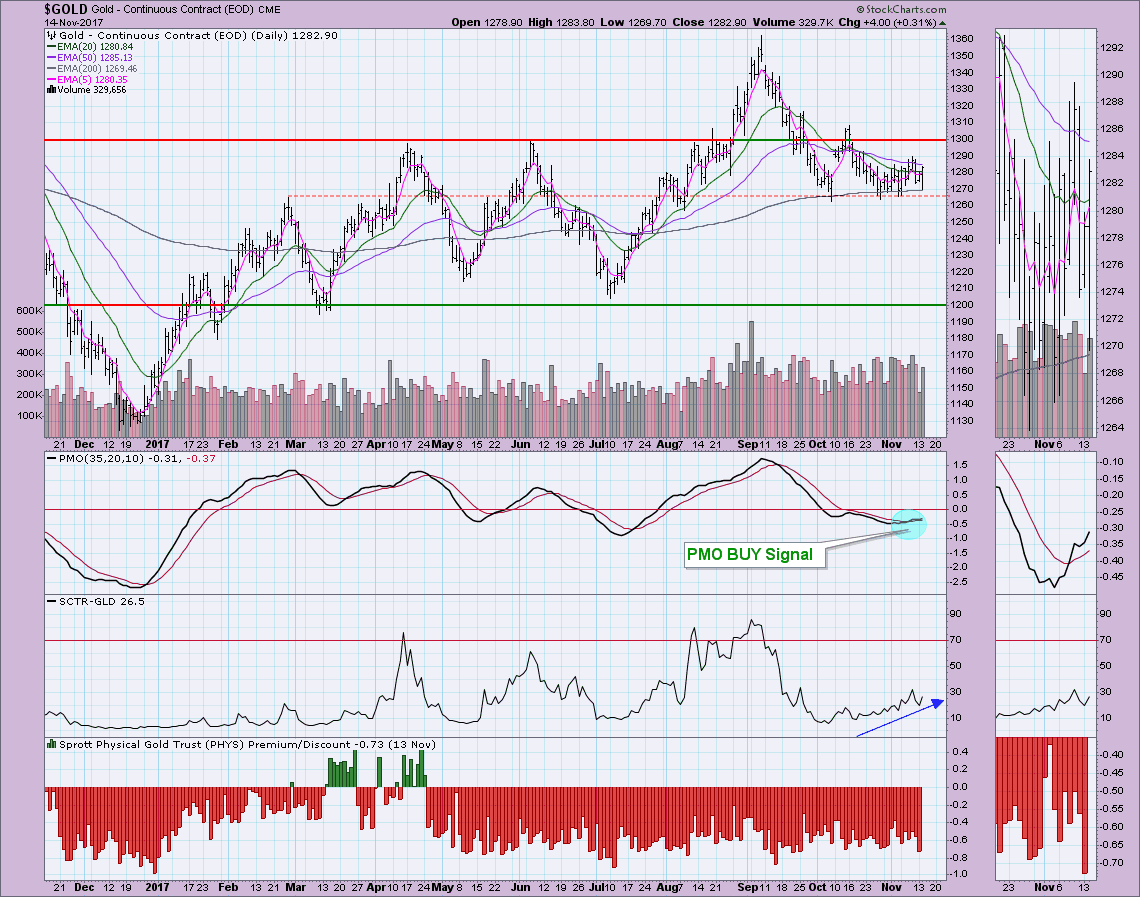Click the 1264 label in the zoomed price panel
This screenshot has height=897, width=1140.
click(x=1112, y=427)
